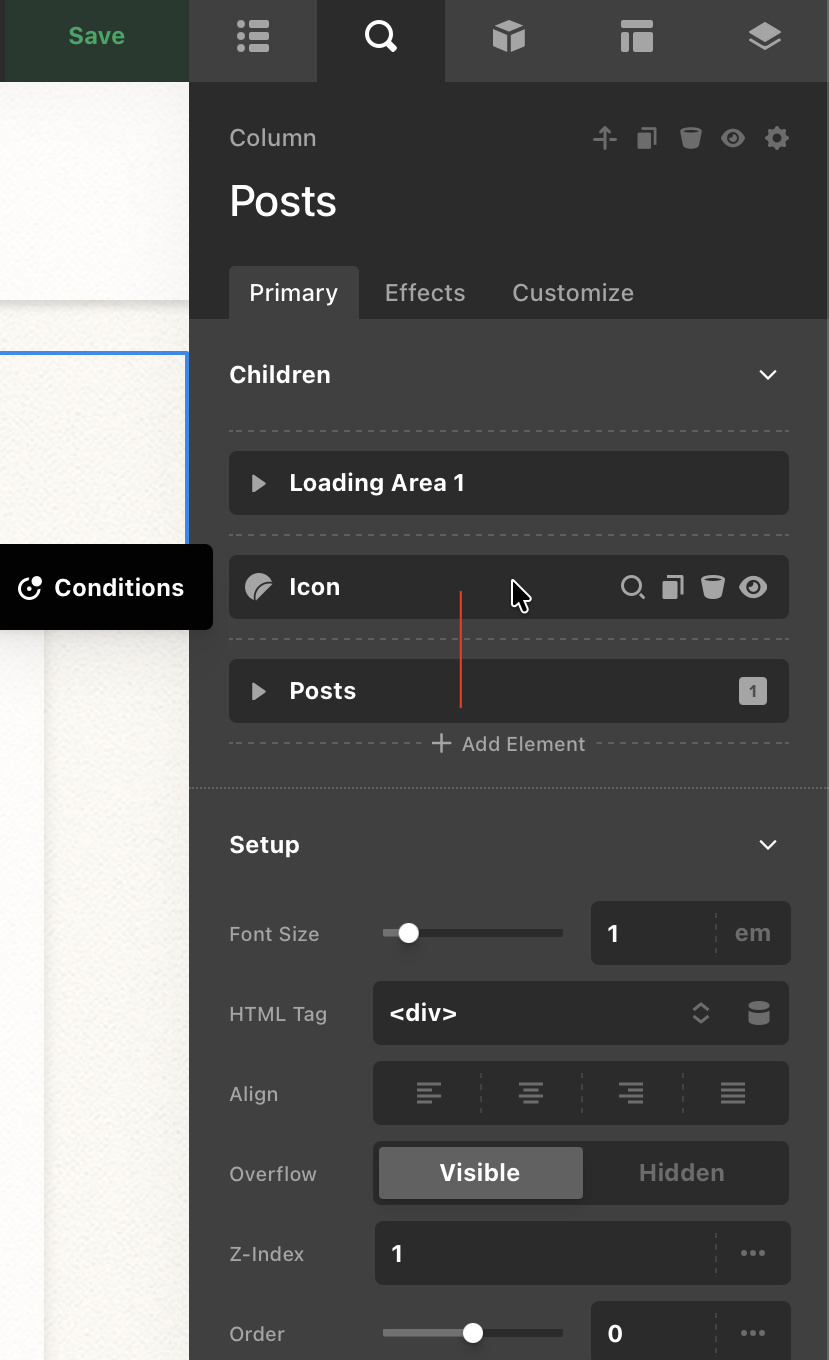Set Overflow to Hidden
Viewport: 829px width, 1360px height.
tap(682, 1173)
